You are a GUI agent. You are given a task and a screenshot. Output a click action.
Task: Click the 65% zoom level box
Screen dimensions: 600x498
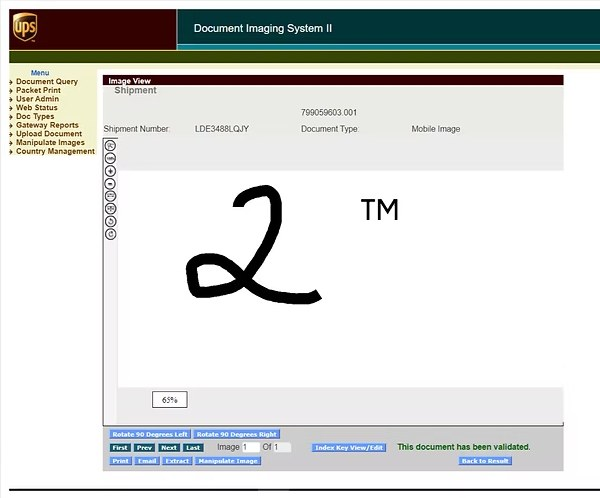(x=170, y=400)
